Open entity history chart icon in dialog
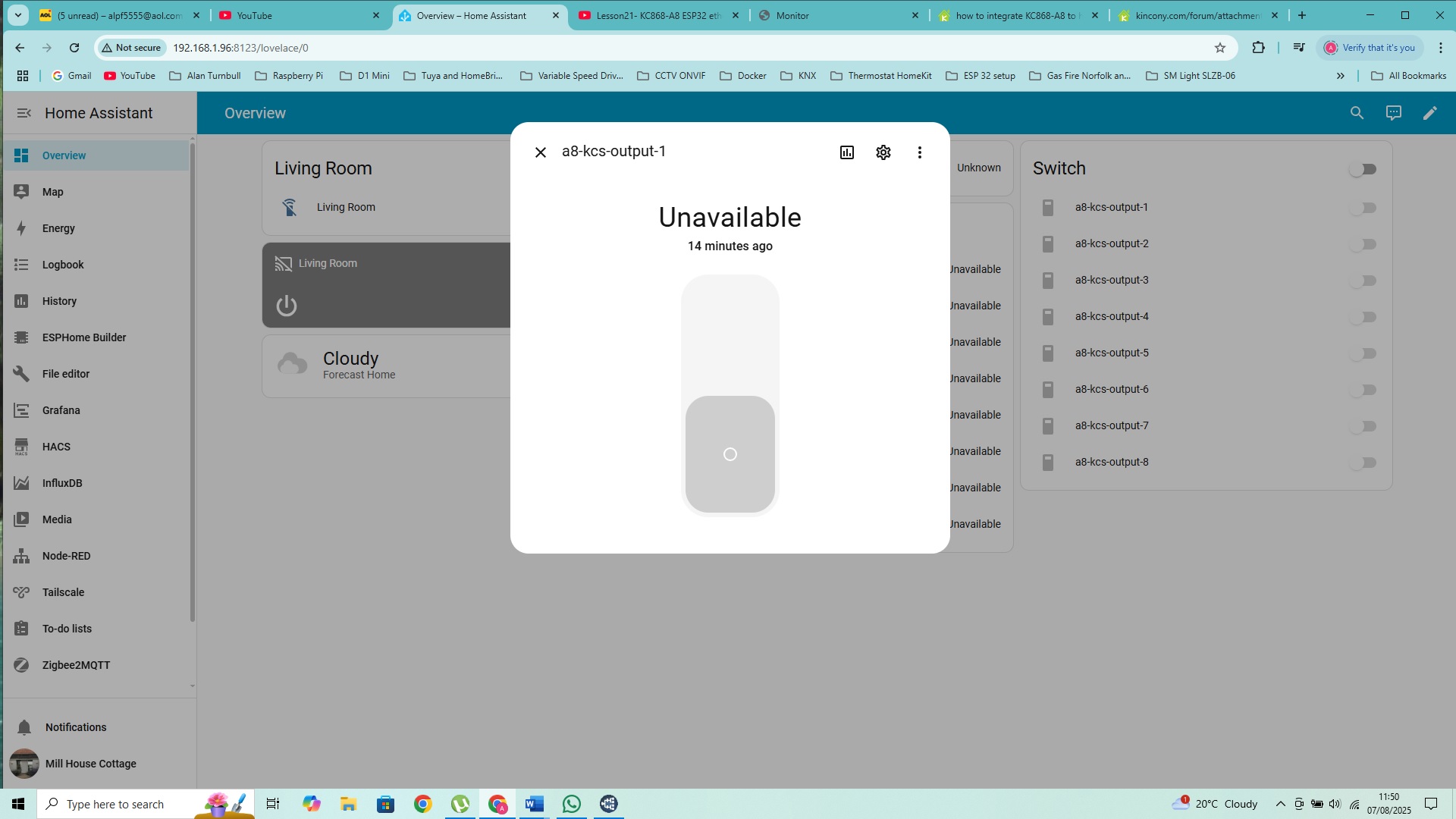 tap(847, 152)
